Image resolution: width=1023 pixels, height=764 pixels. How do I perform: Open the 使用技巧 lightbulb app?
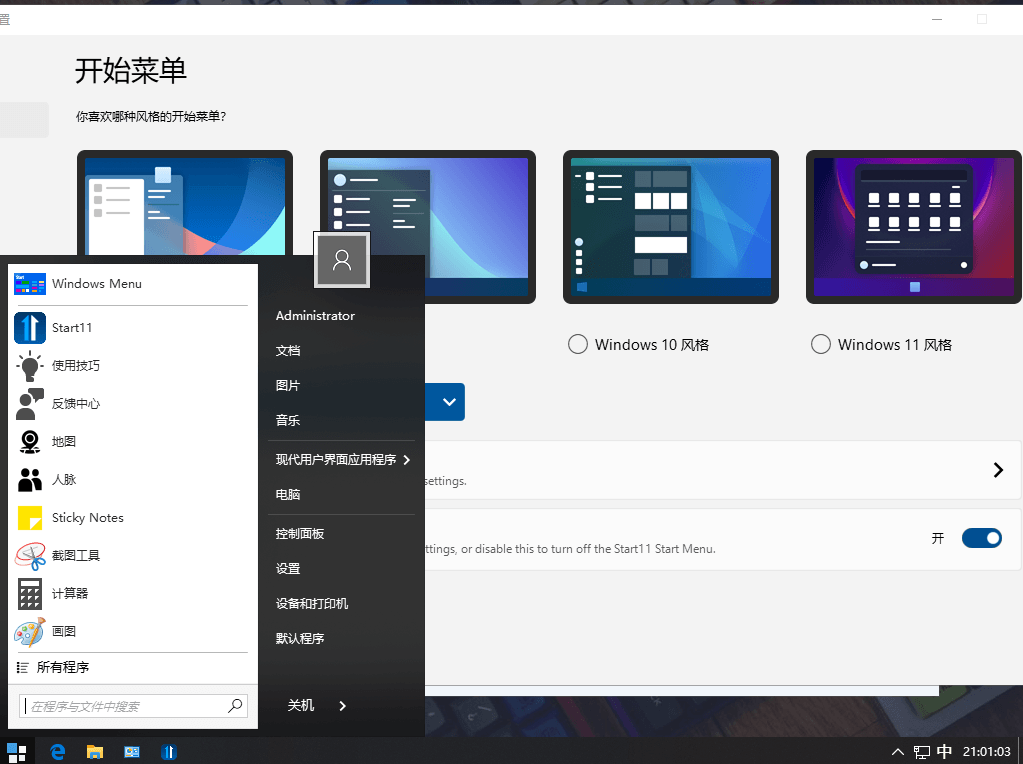click(30, 366)
